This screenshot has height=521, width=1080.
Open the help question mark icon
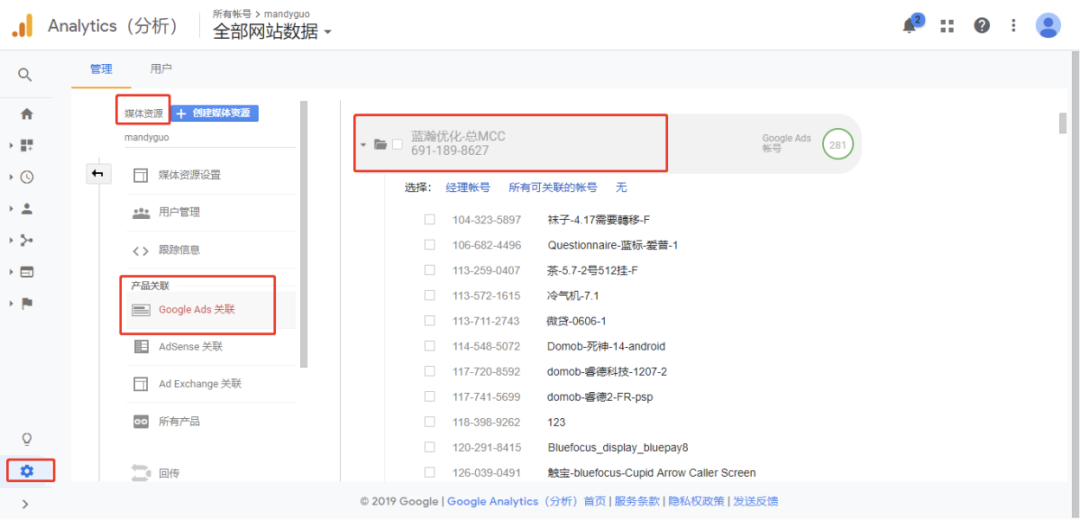tap(982, 25)
